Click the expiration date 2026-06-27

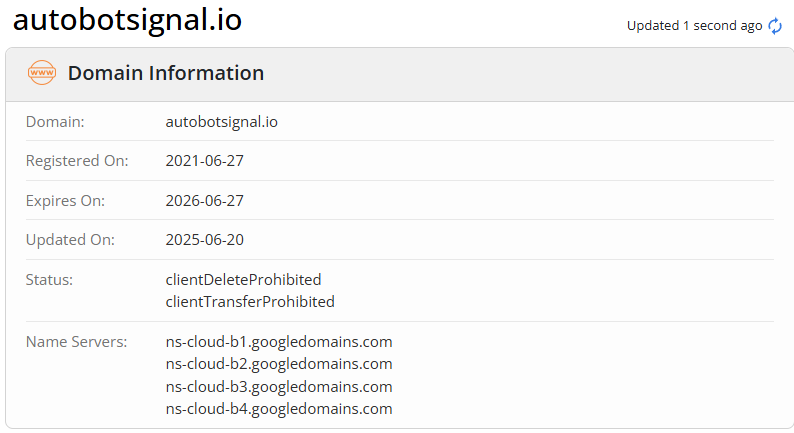(204, 201)
